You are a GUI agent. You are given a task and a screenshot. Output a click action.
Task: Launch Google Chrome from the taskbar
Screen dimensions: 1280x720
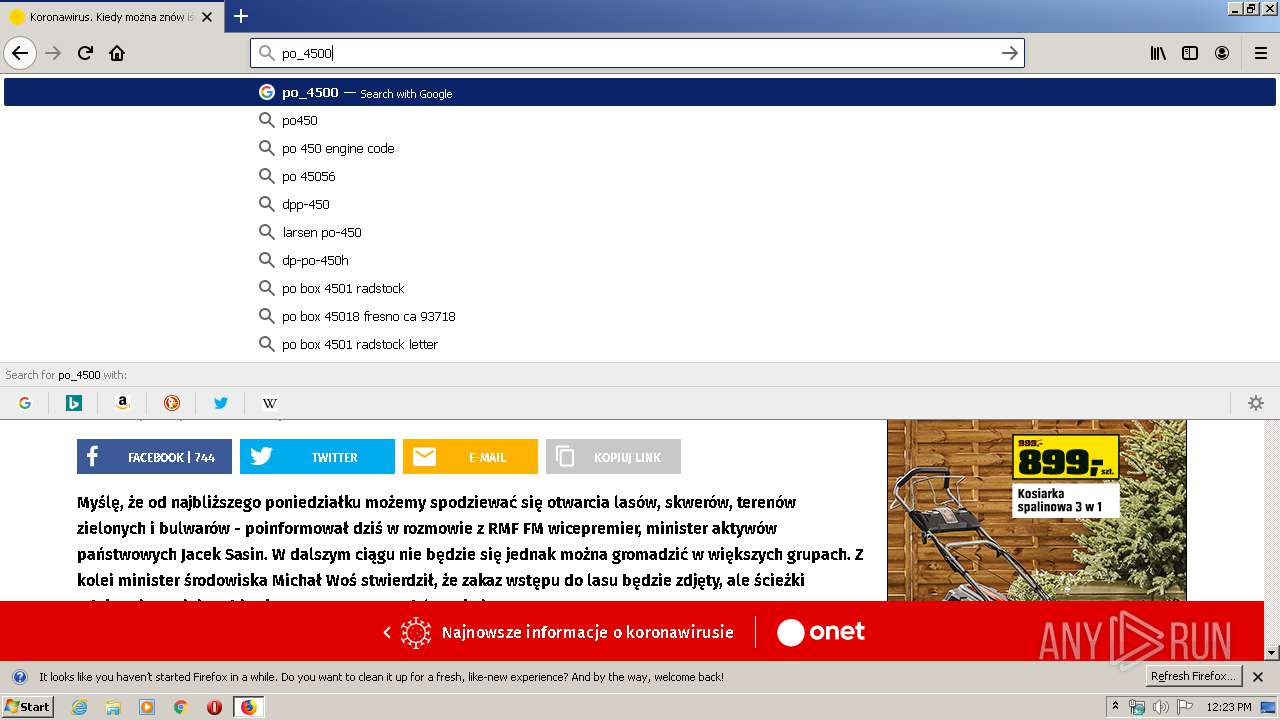[x=181, y=707]
